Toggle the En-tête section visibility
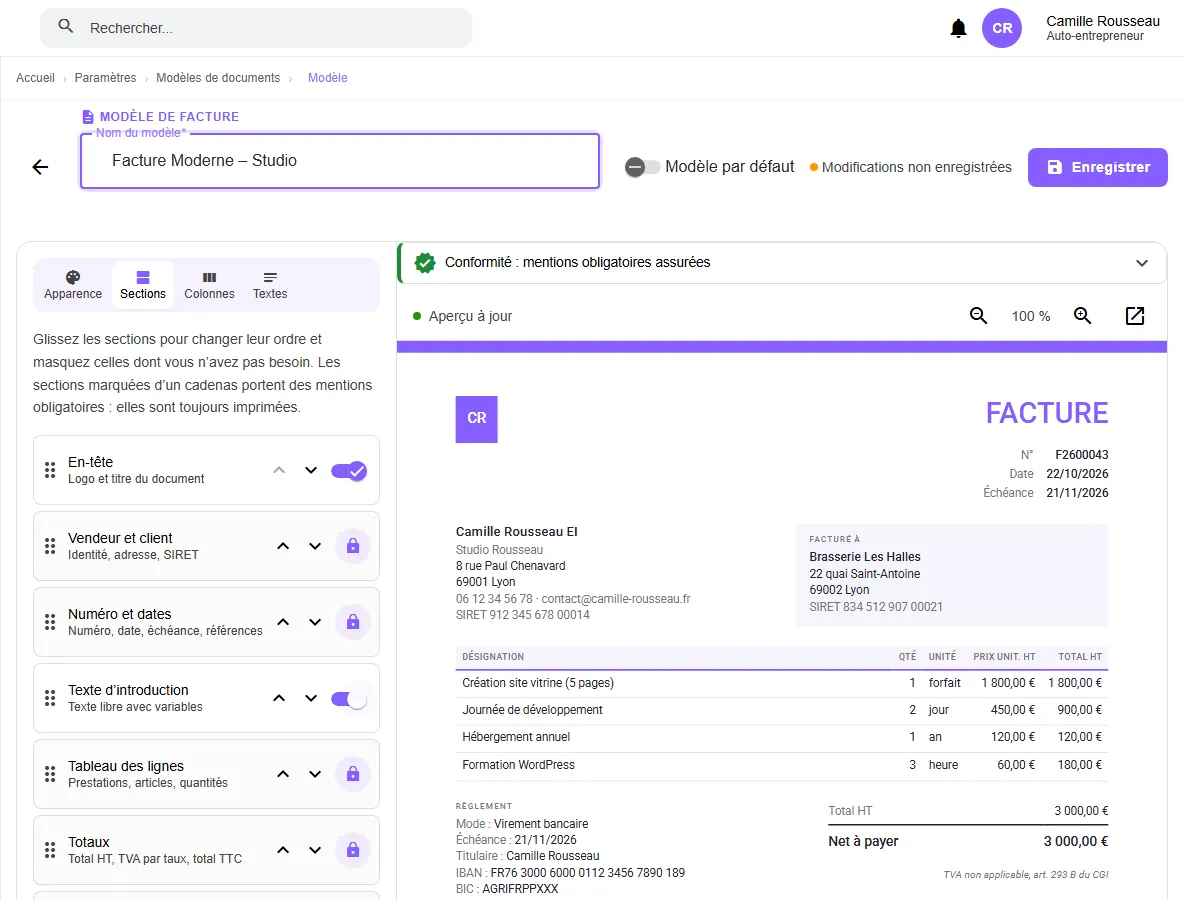Screen dimensions: 1184x900 pyautogui.click(x=349, y=471)
